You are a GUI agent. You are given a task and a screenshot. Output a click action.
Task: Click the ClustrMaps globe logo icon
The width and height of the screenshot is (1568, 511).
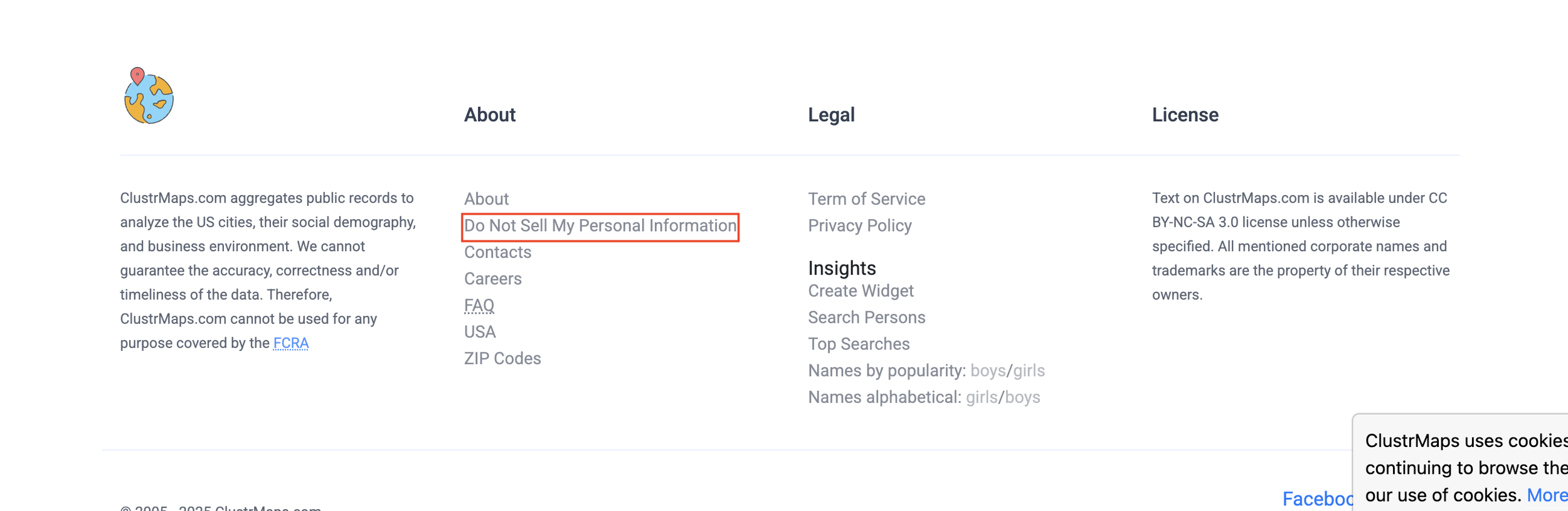click(149, 96)
